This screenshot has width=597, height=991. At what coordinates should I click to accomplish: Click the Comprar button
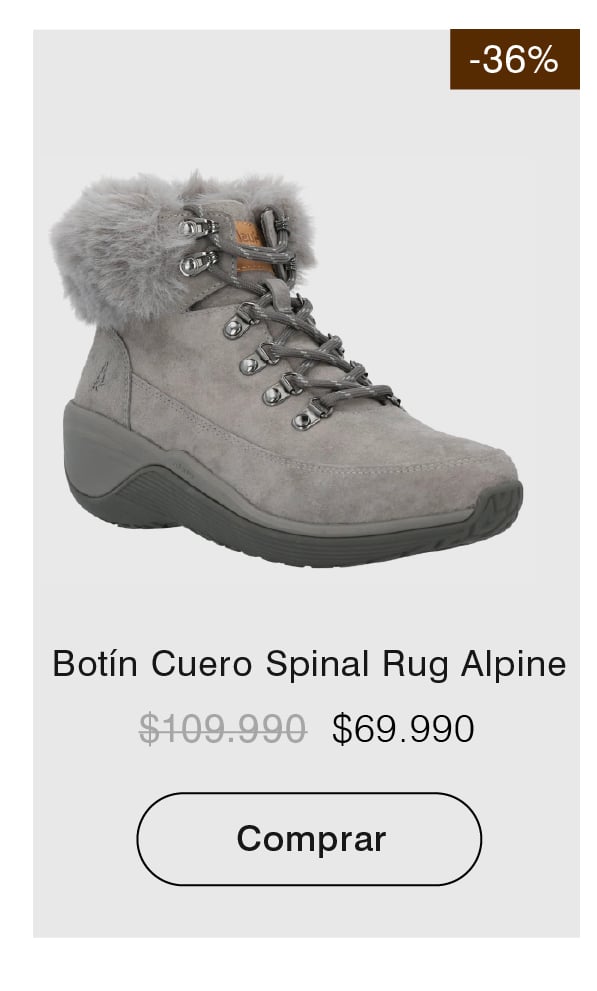coord(309,838)
